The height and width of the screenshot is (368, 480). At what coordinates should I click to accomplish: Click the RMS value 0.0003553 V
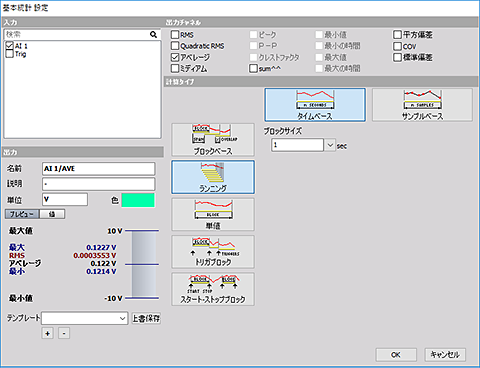coord(95,255)
